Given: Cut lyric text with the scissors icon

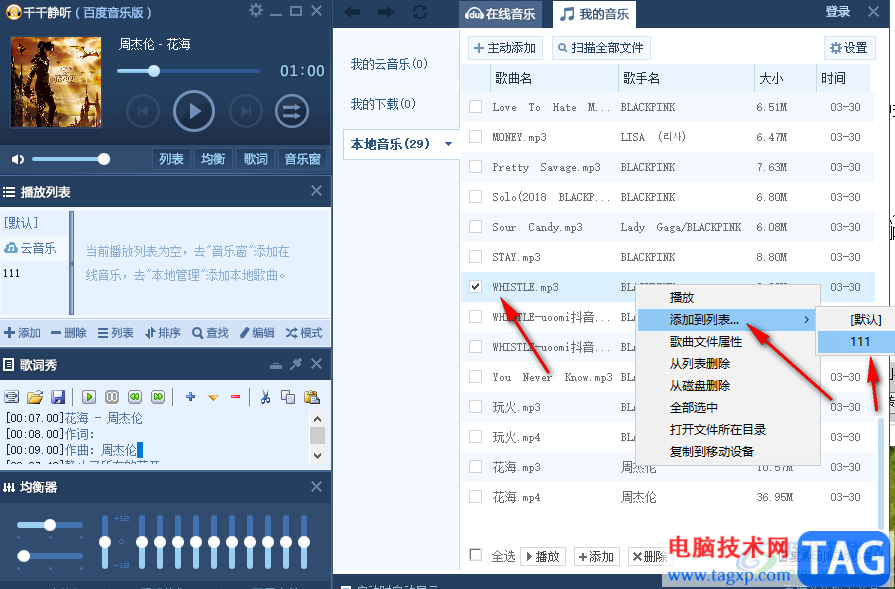Looking at the screenshot, I should pos(265,397).
